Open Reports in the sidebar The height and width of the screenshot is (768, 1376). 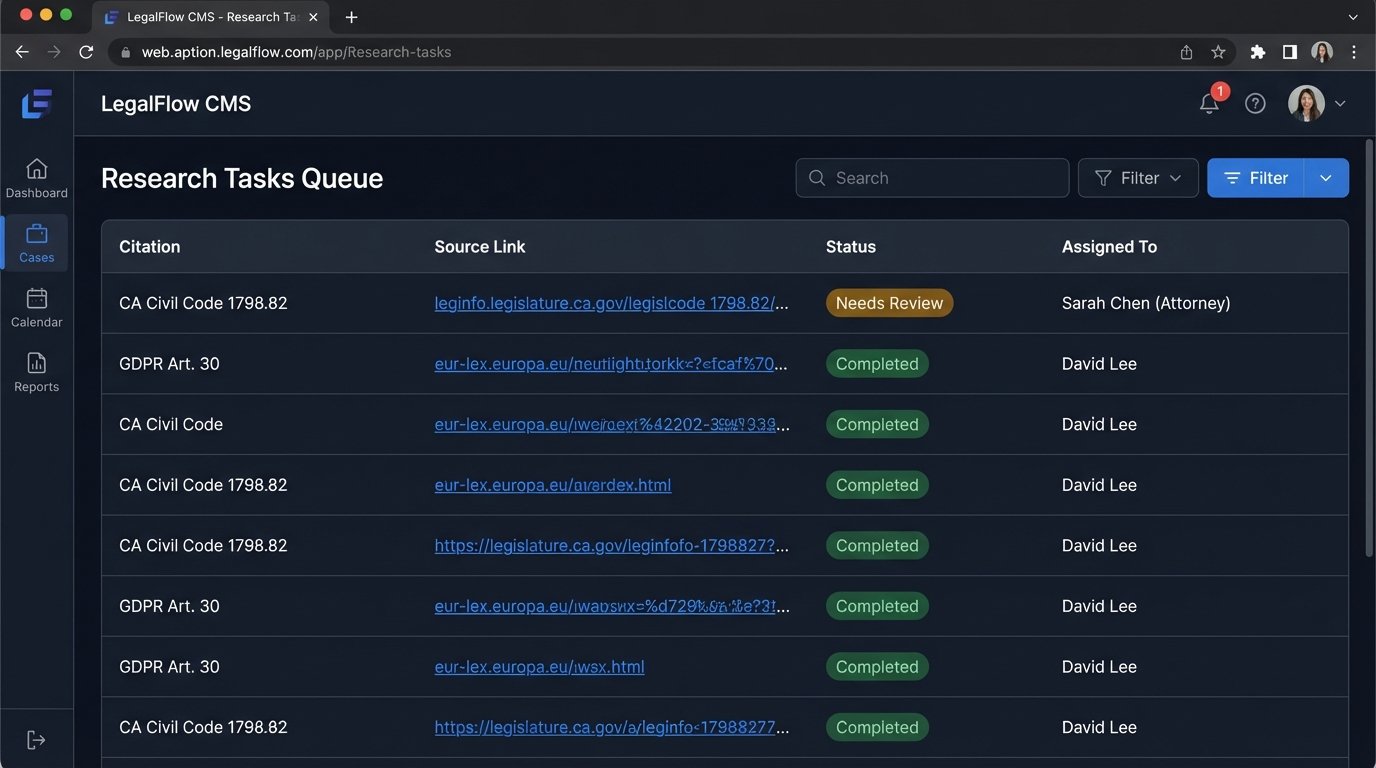(36, 372)
